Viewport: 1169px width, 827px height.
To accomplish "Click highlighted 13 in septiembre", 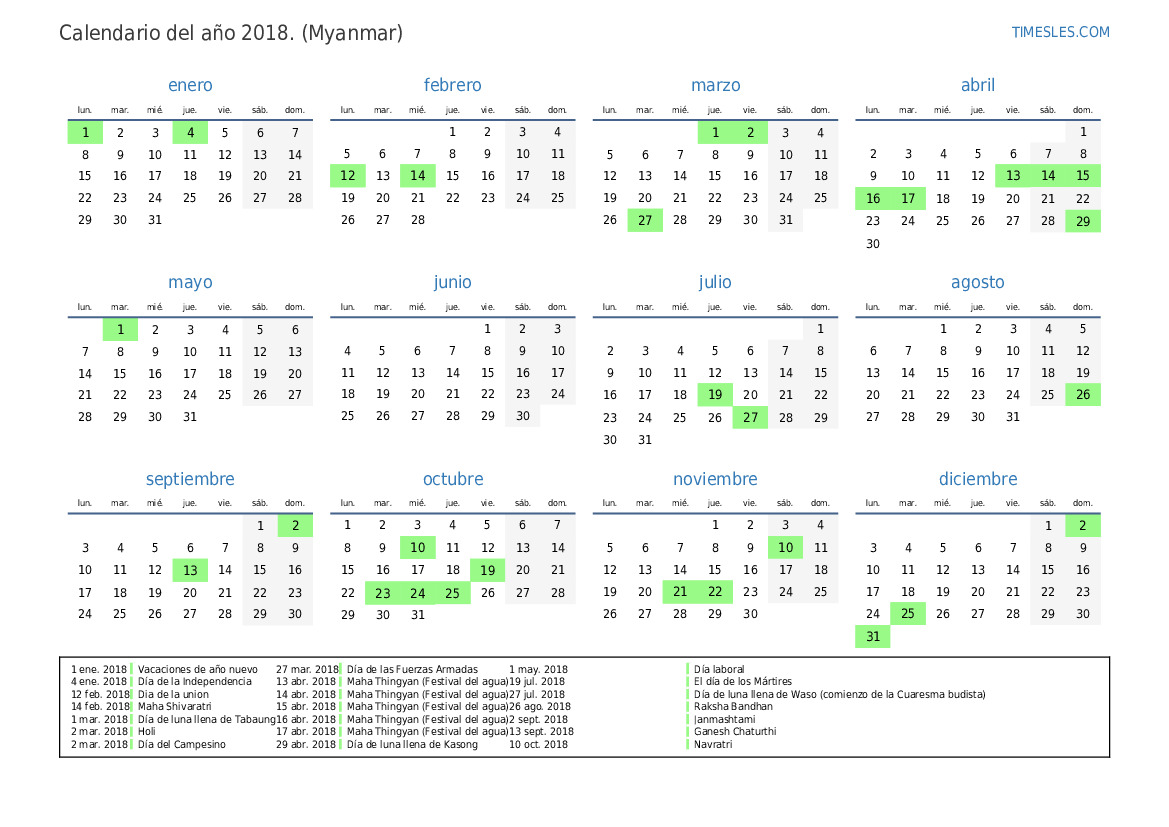I will click(190, 570).
